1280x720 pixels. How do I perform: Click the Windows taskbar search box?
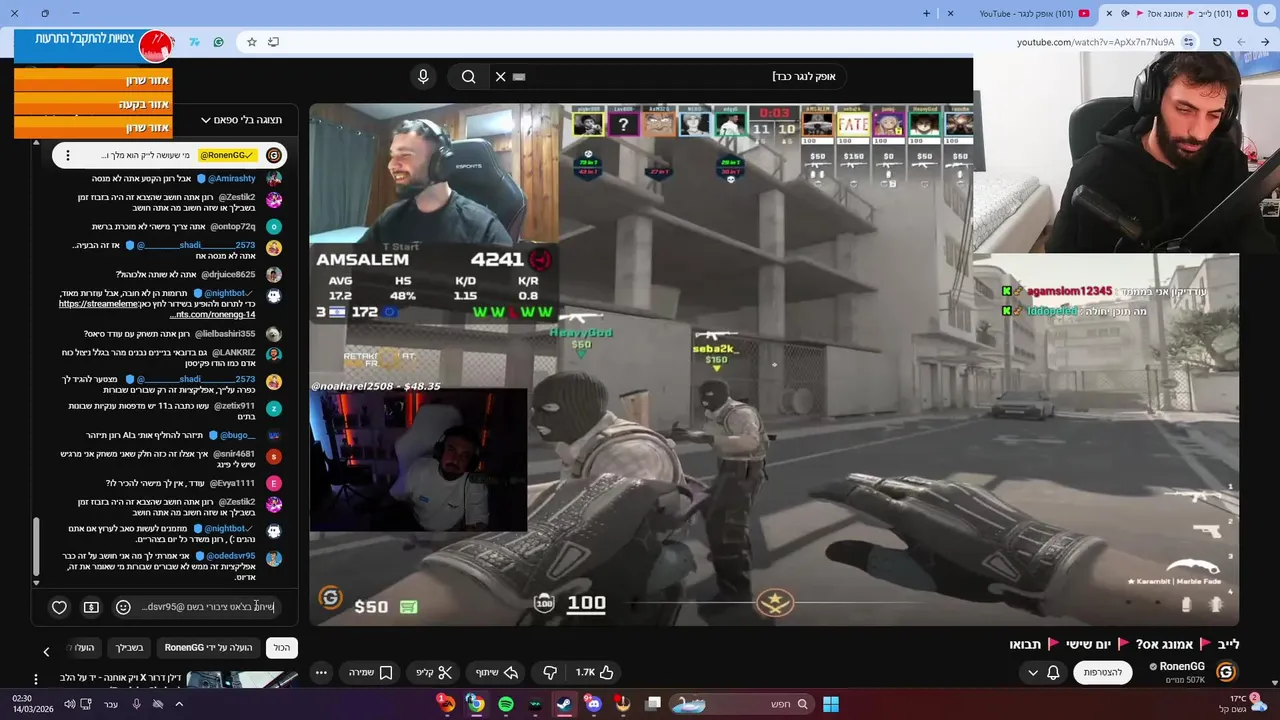pyautogui.click(x=740, y=704)
